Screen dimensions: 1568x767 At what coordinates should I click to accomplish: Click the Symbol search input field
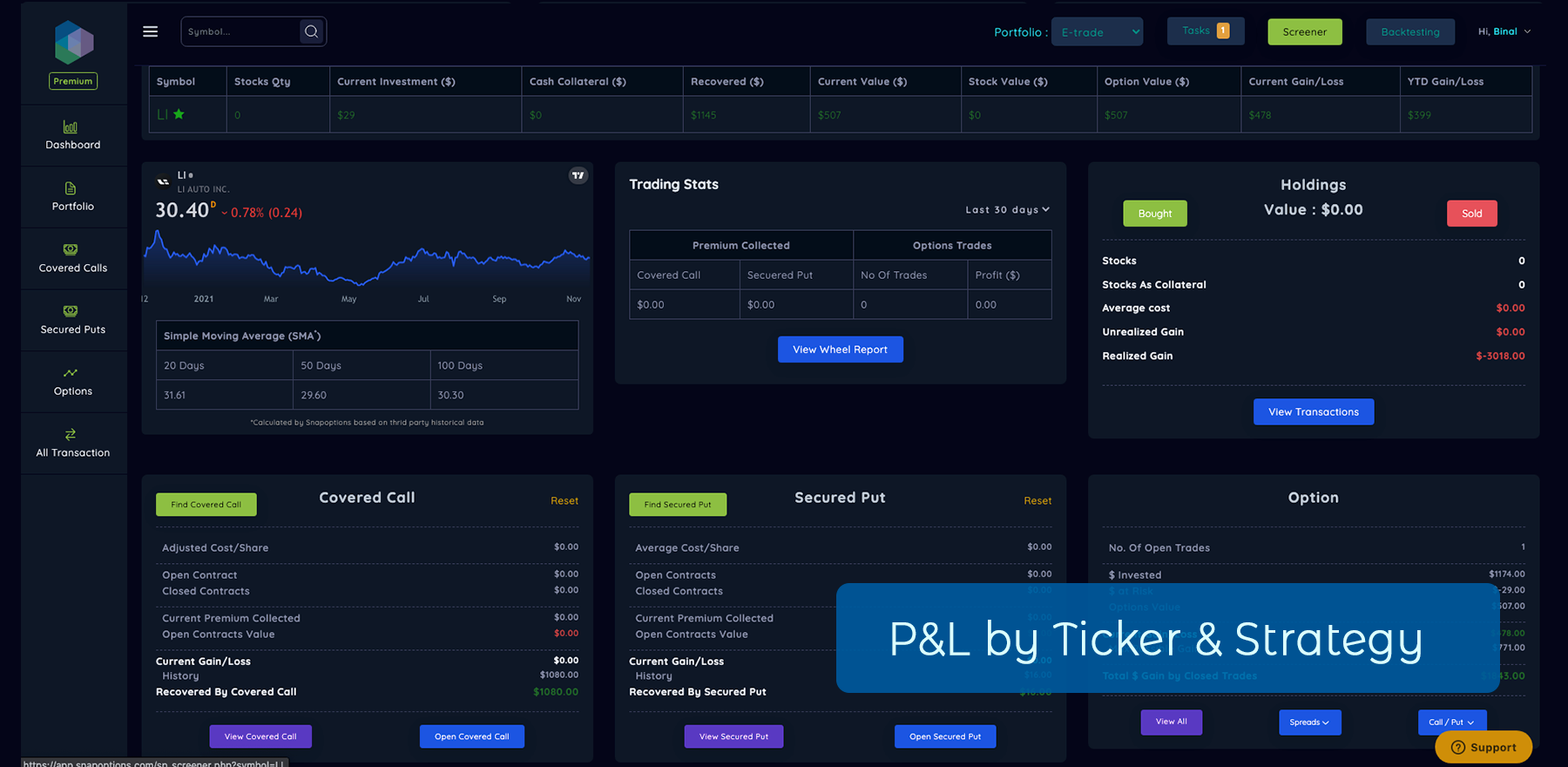240,31
